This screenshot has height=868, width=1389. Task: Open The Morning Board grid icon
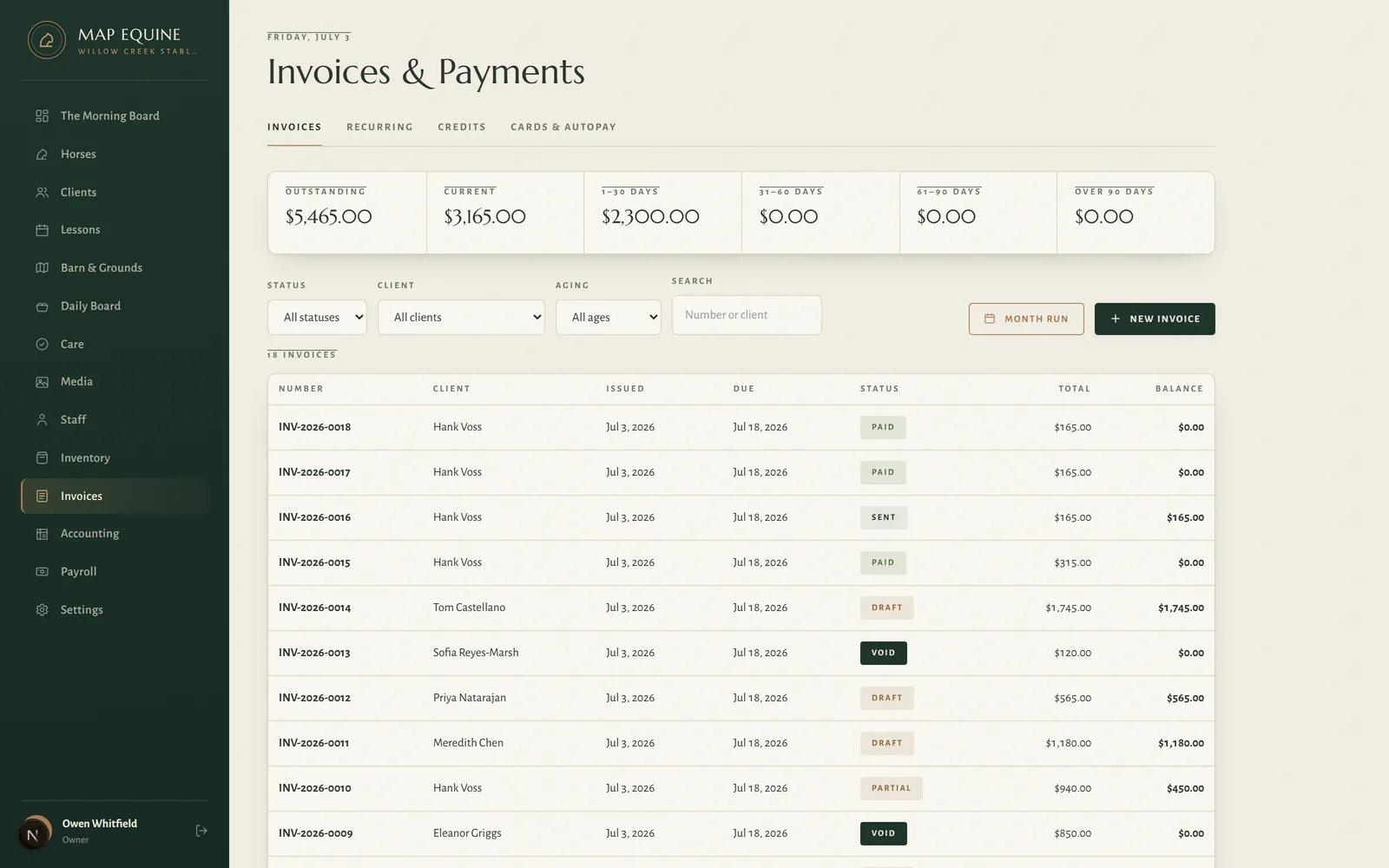point(42,115)
